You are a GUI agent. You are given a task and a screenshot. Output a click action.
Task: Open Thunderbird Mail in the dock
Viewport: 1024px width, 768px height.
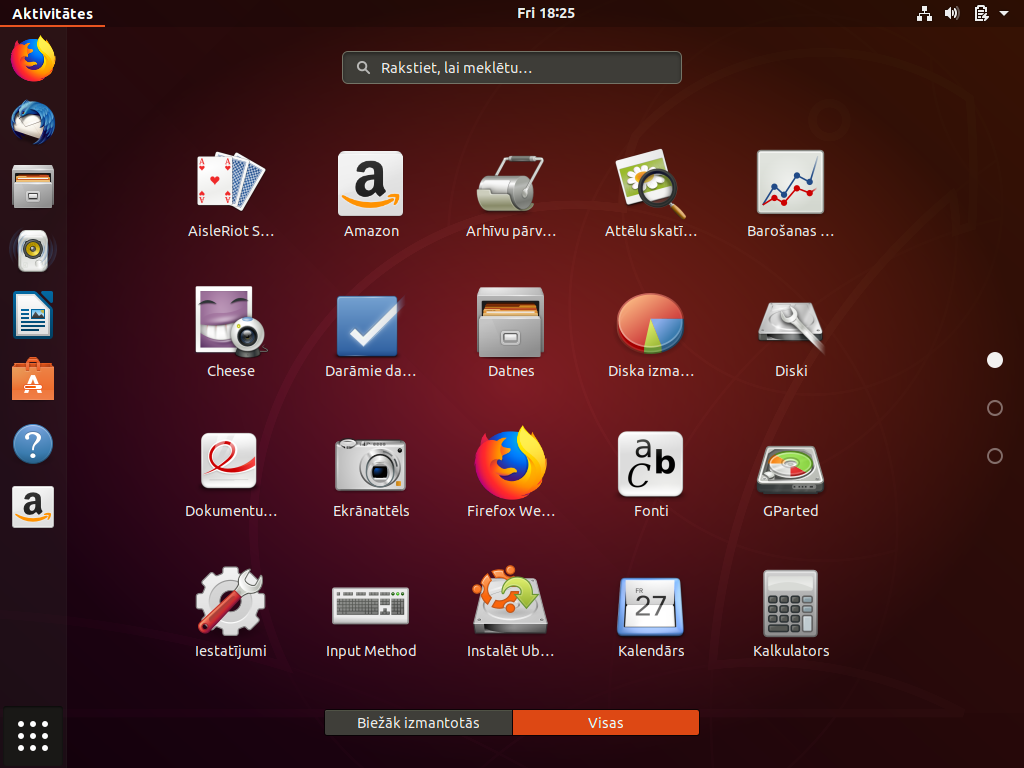click(x=33, y=123)
